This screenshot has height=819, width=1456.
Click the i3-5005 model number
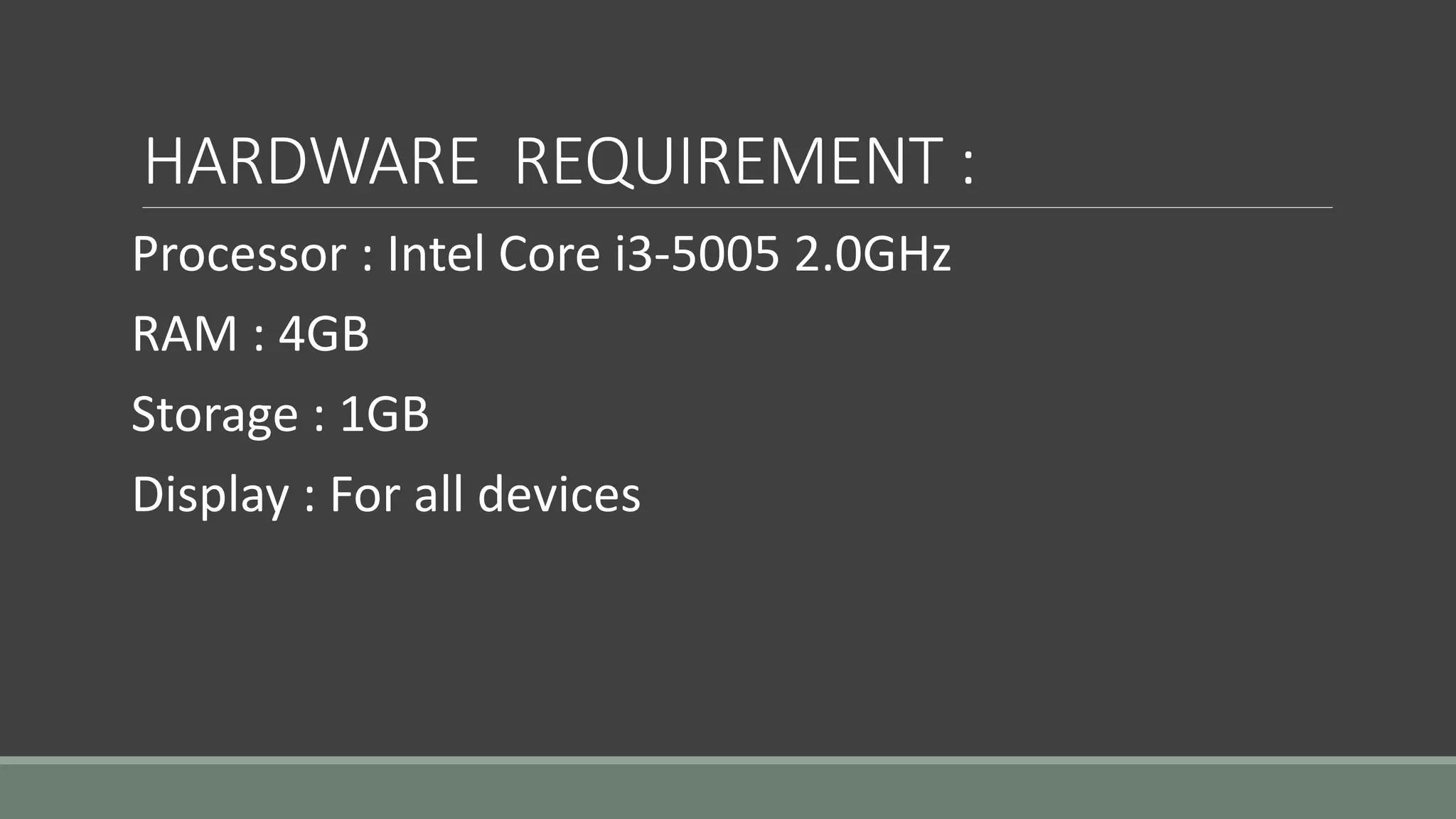(x=697, y=255)
